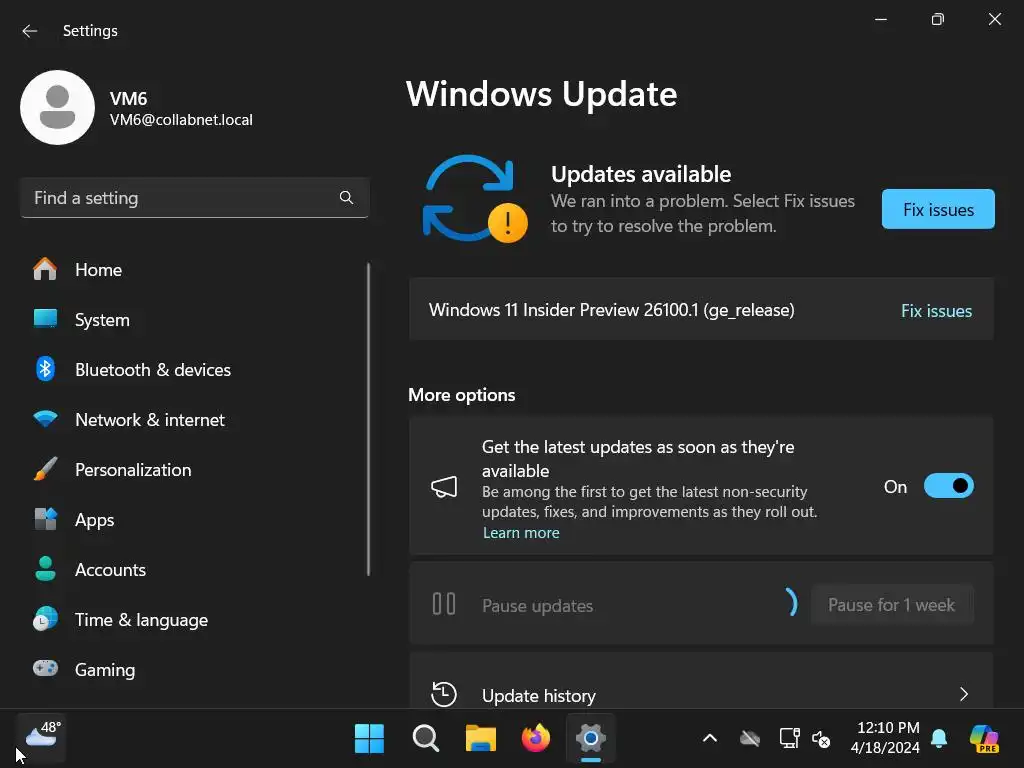Focus the Find a setting search box
Screen dimensions: 1024x768
195,198
